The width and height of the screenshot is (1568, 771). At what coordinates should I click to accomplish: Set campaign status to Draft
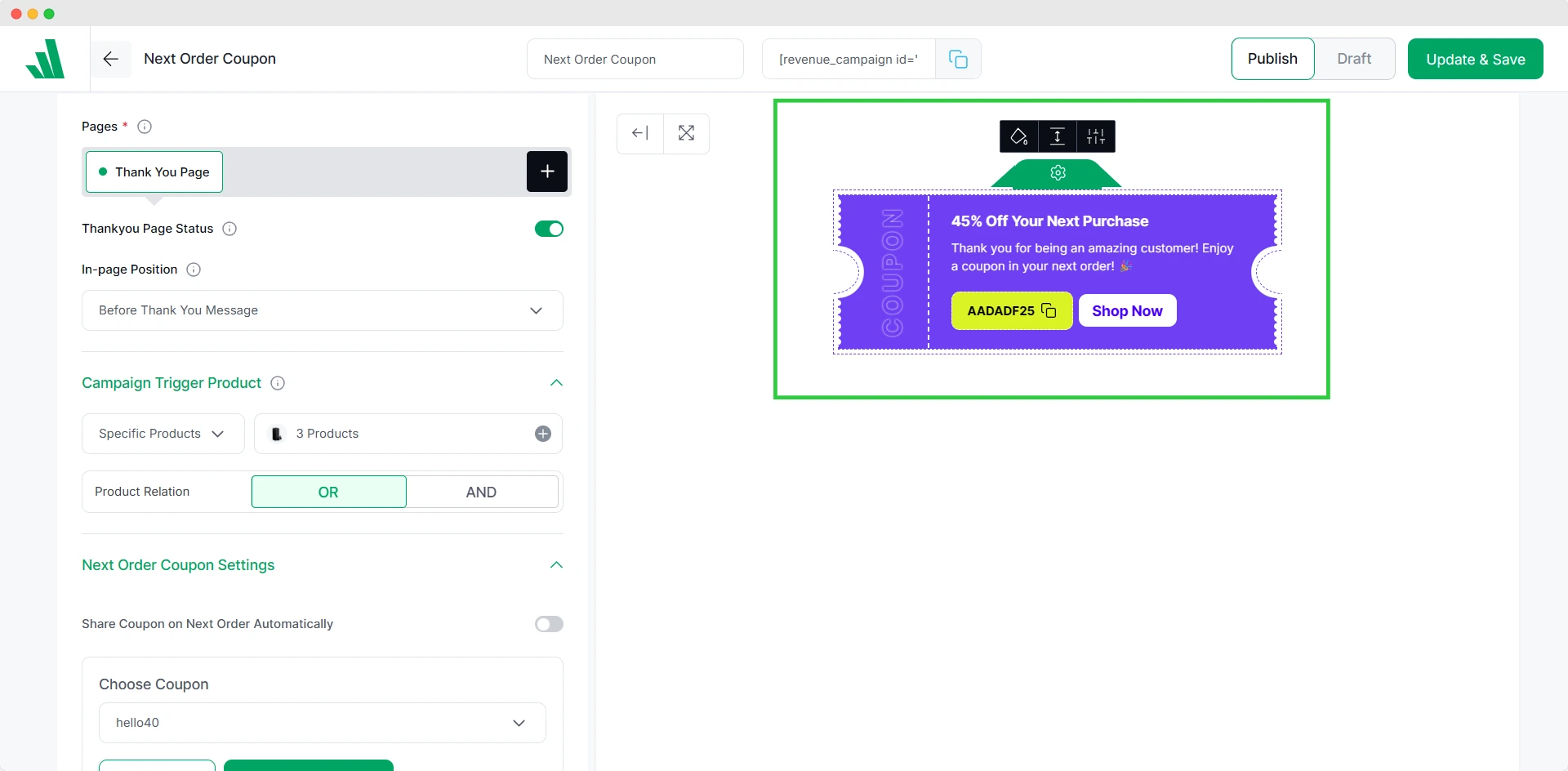(1354, 59)
